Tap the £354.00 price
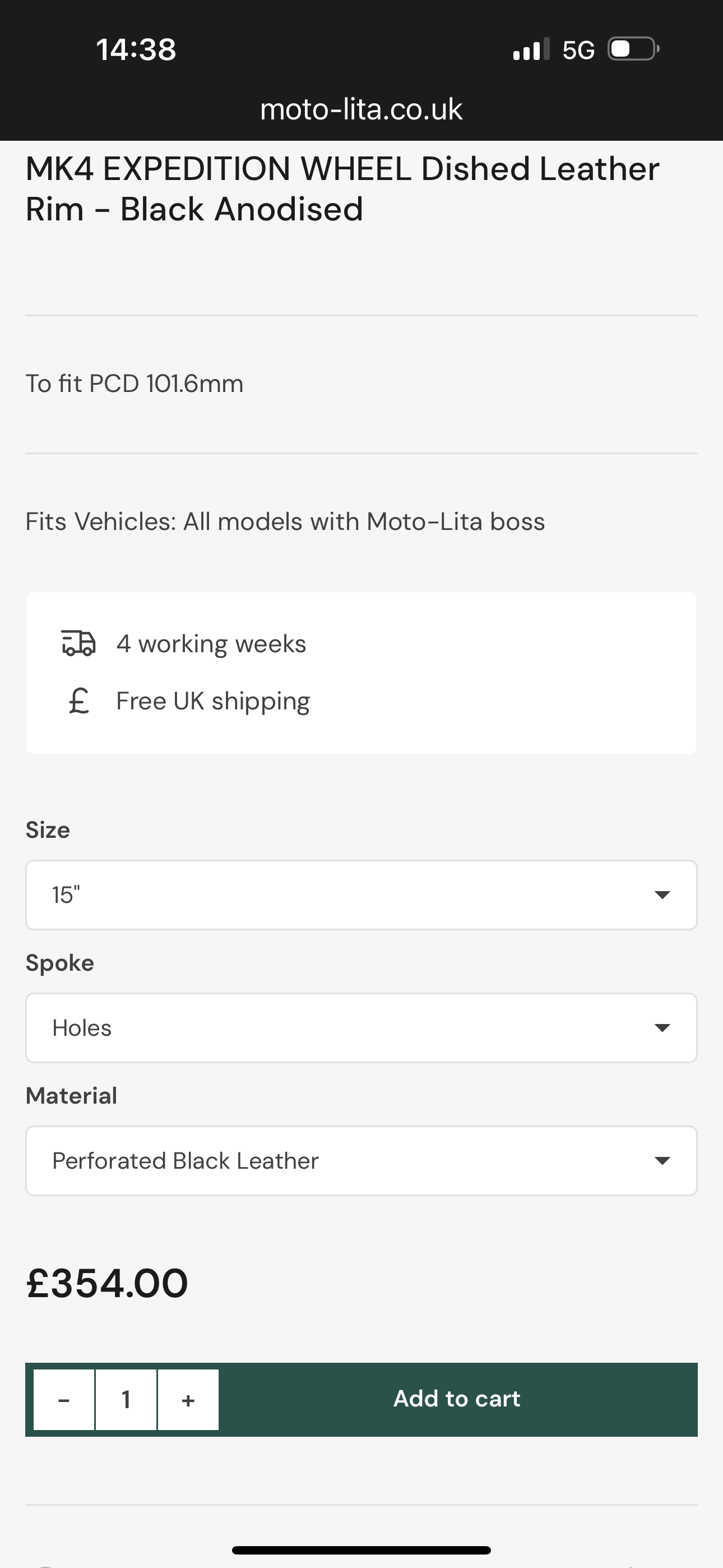Viewport: 723px width, 1568px height. (x=107, y=1284)
